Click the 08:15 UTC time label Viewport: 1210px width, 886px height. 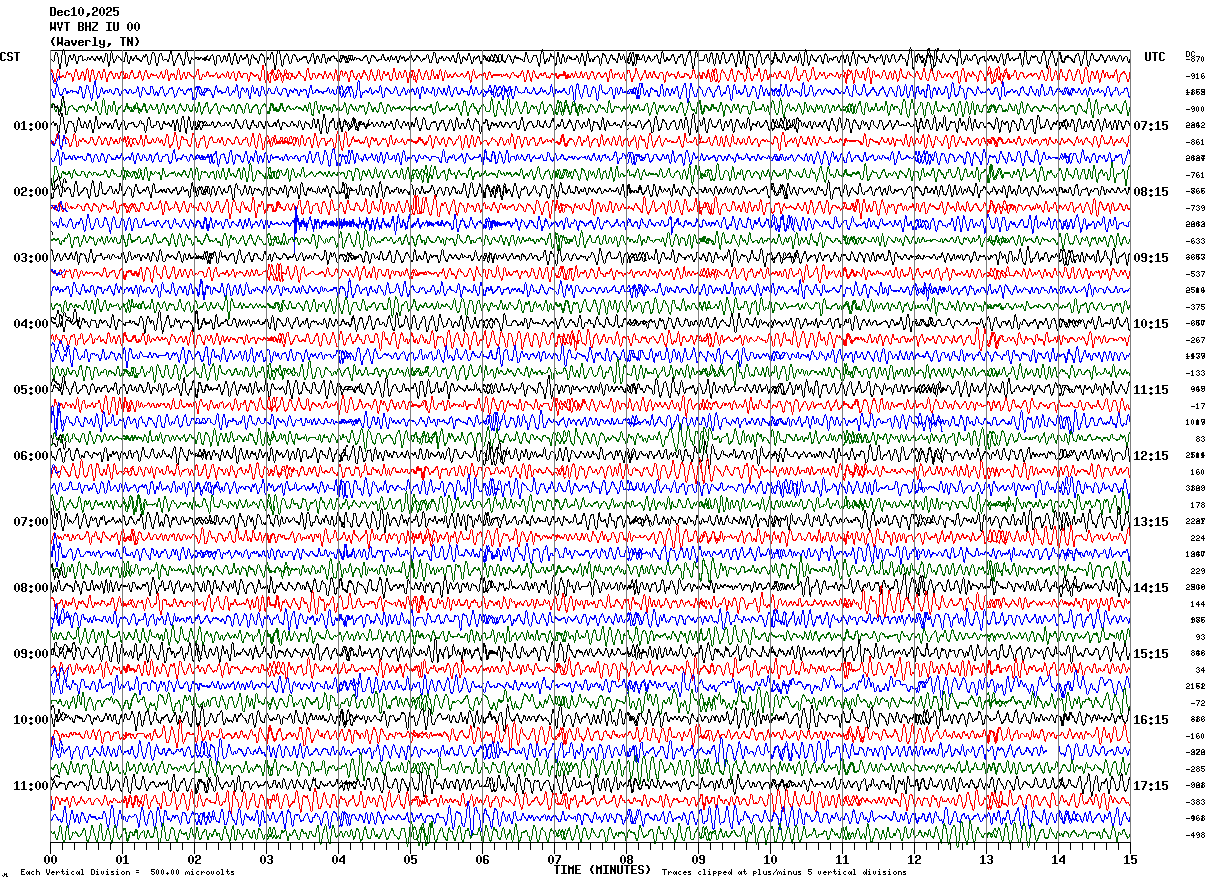pyautogui.click(x=1151, y=192)
